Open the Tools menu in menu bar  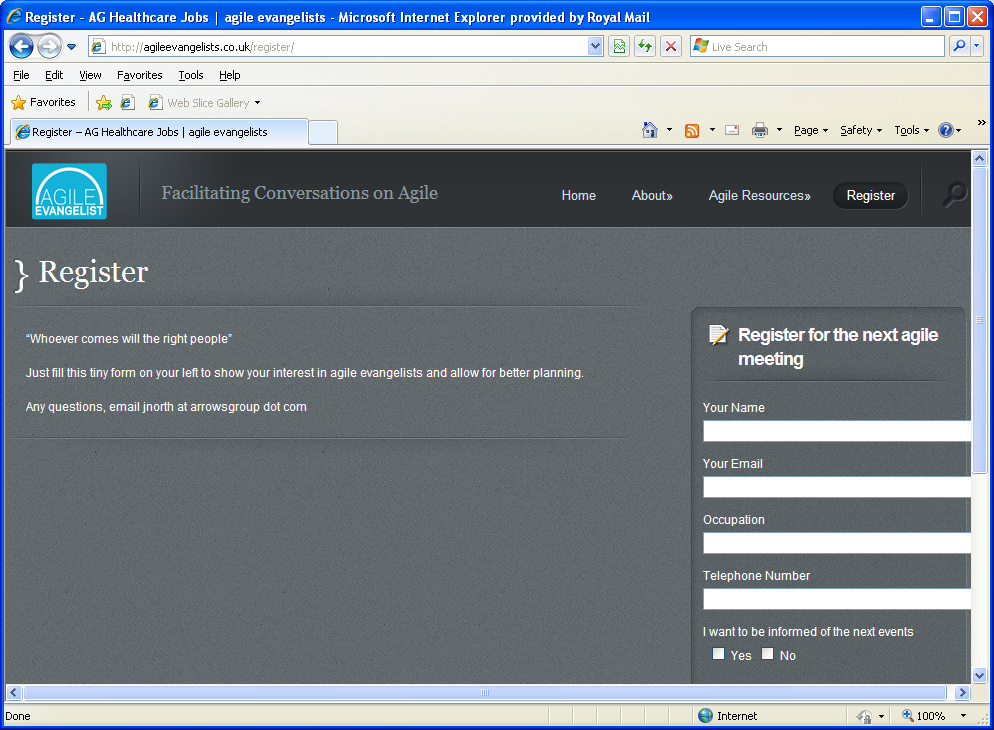click(x=191, y=75)
